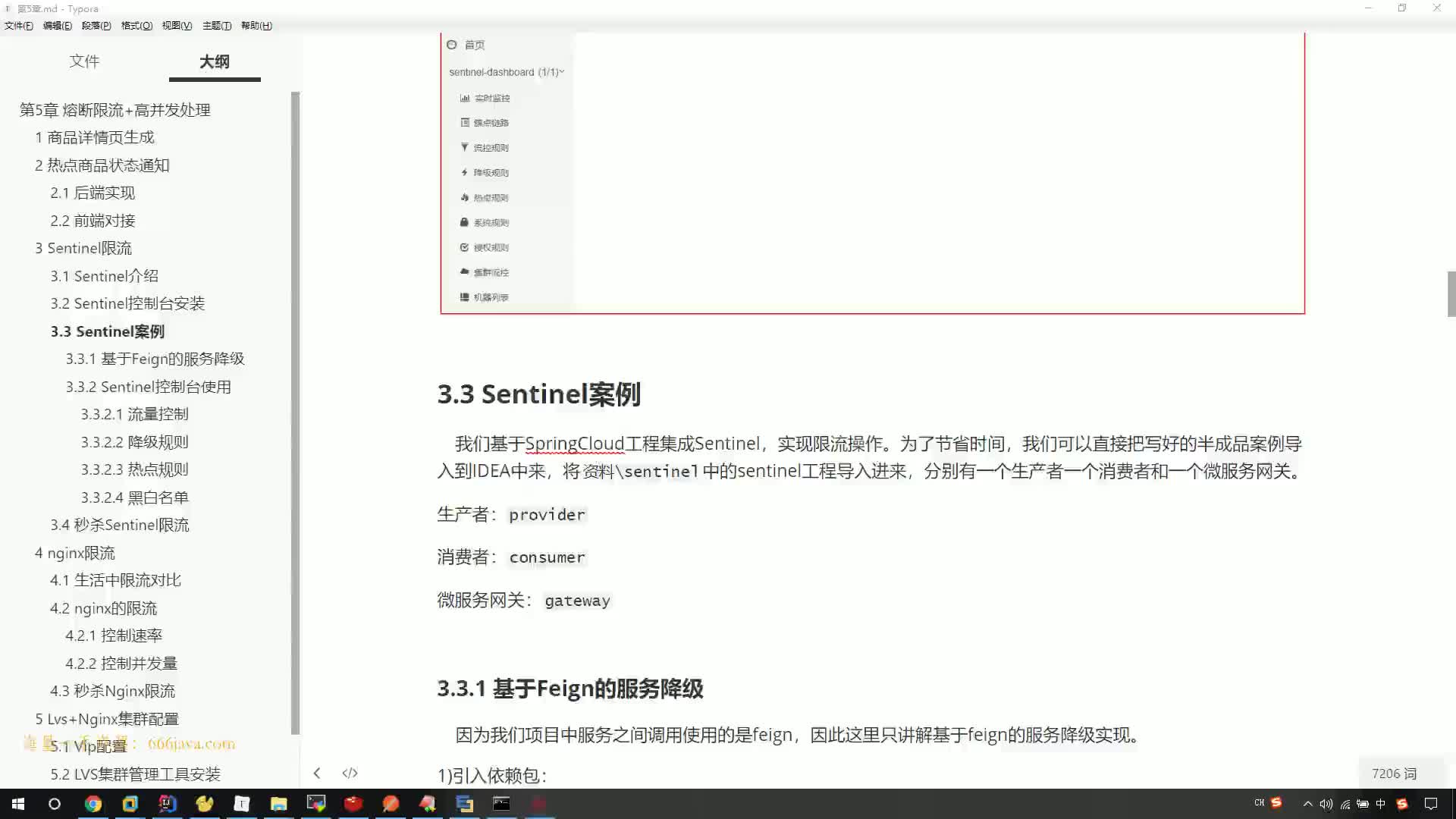This screenshot has width=1456, height=819.
Task: Open the 文件(F) menu
Action: point(19,26)
